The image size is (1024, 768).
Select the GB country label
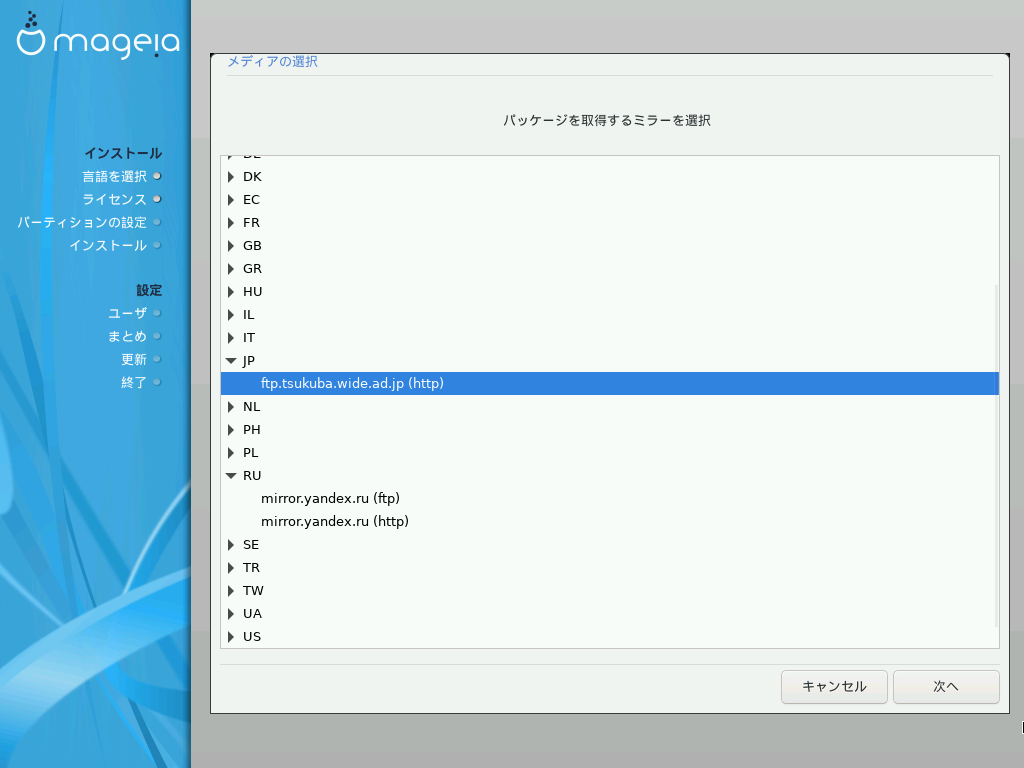point(252,246)
